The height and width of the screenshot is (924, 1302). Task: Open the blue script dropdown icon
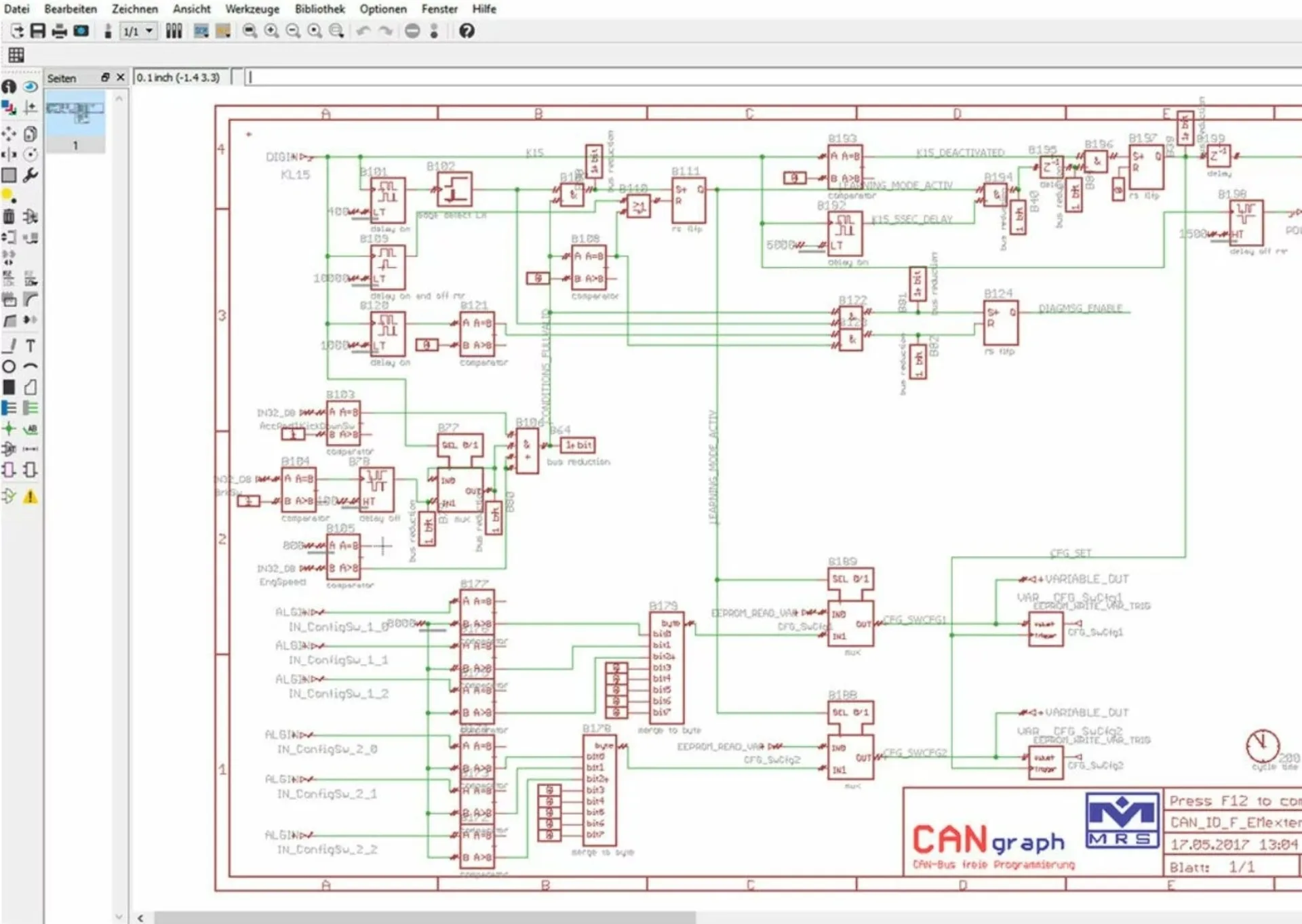[x=201, y=31]
